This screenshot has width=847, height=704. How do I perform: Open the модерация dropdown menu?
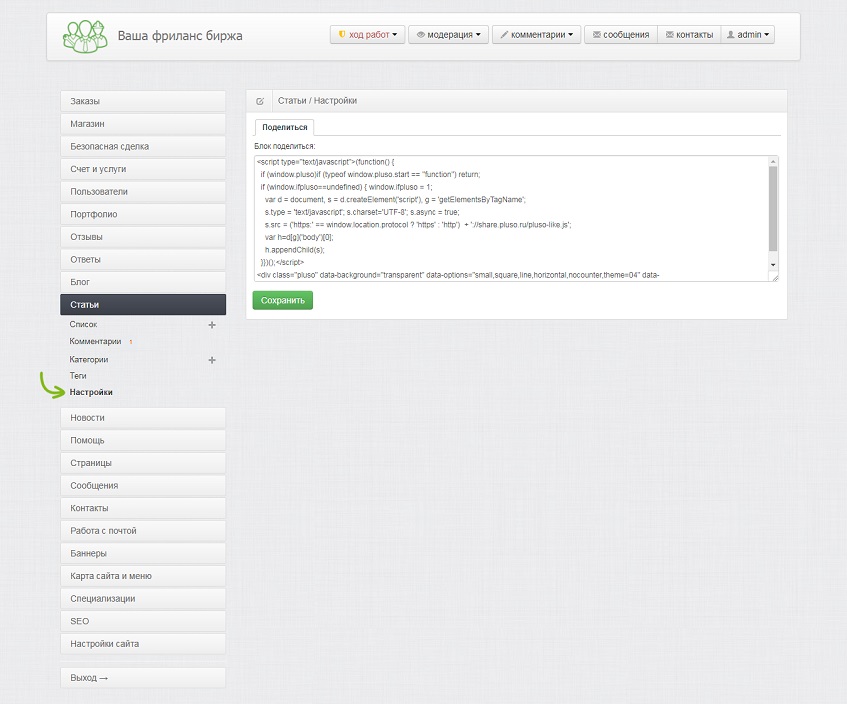point(448,35)
